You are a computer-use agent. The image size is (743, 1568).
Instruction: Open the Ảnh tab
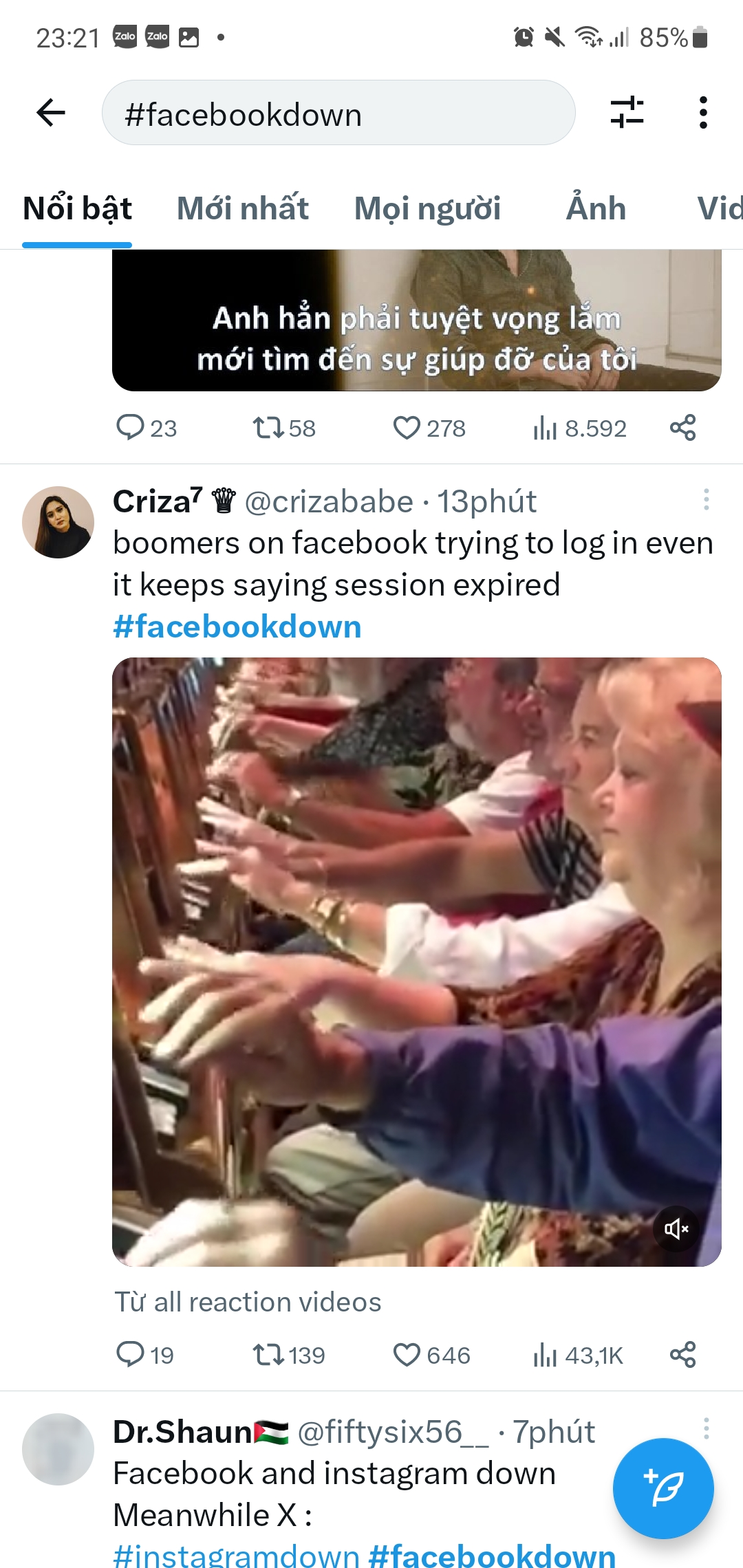coord(596,209)
